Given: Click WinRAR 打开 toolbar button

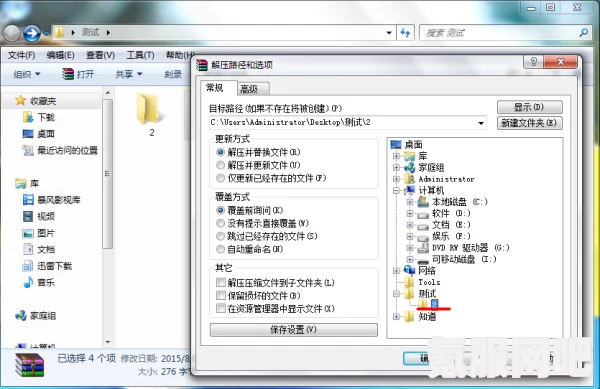Looking at the screenshot, I should (x=78, y=74).
